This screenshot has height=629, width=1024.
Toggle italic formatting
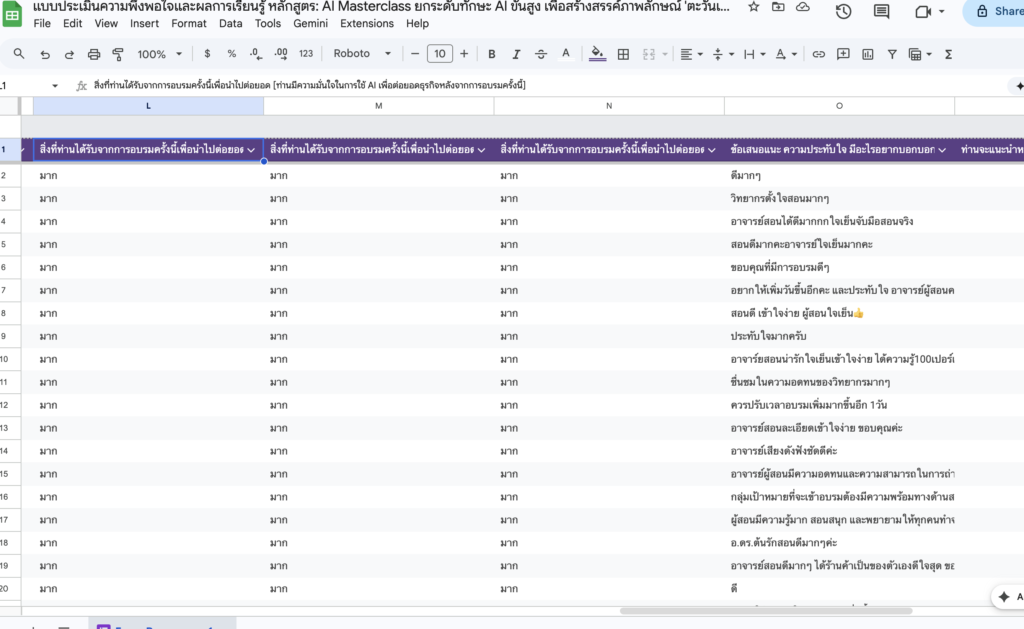(516, 54)
